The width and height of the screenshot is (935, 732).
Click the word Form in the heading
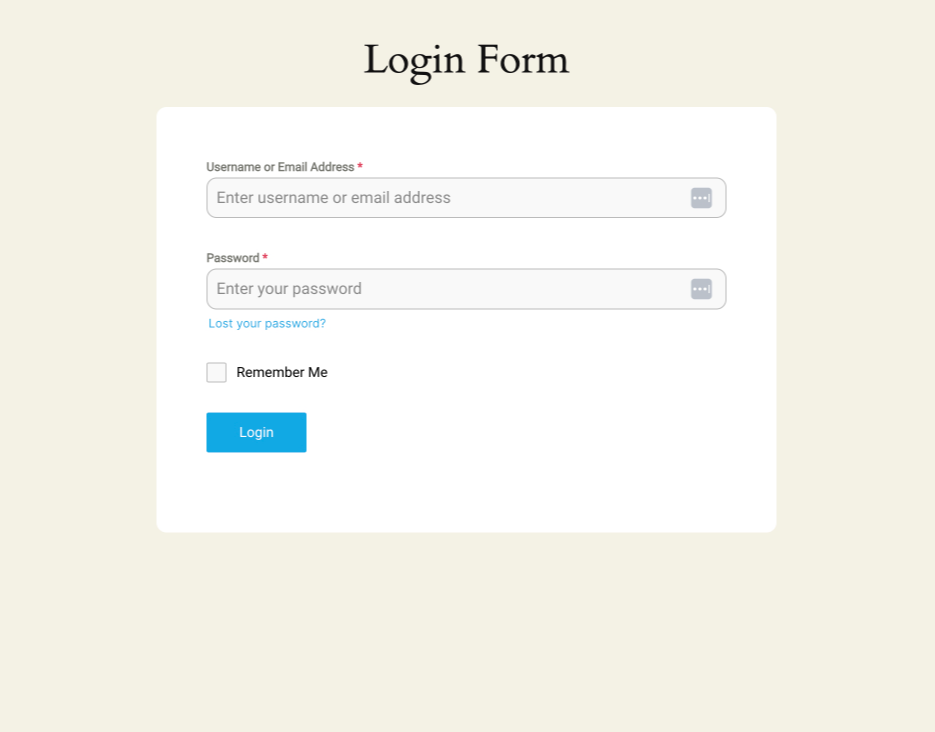(x=522, y=60)
